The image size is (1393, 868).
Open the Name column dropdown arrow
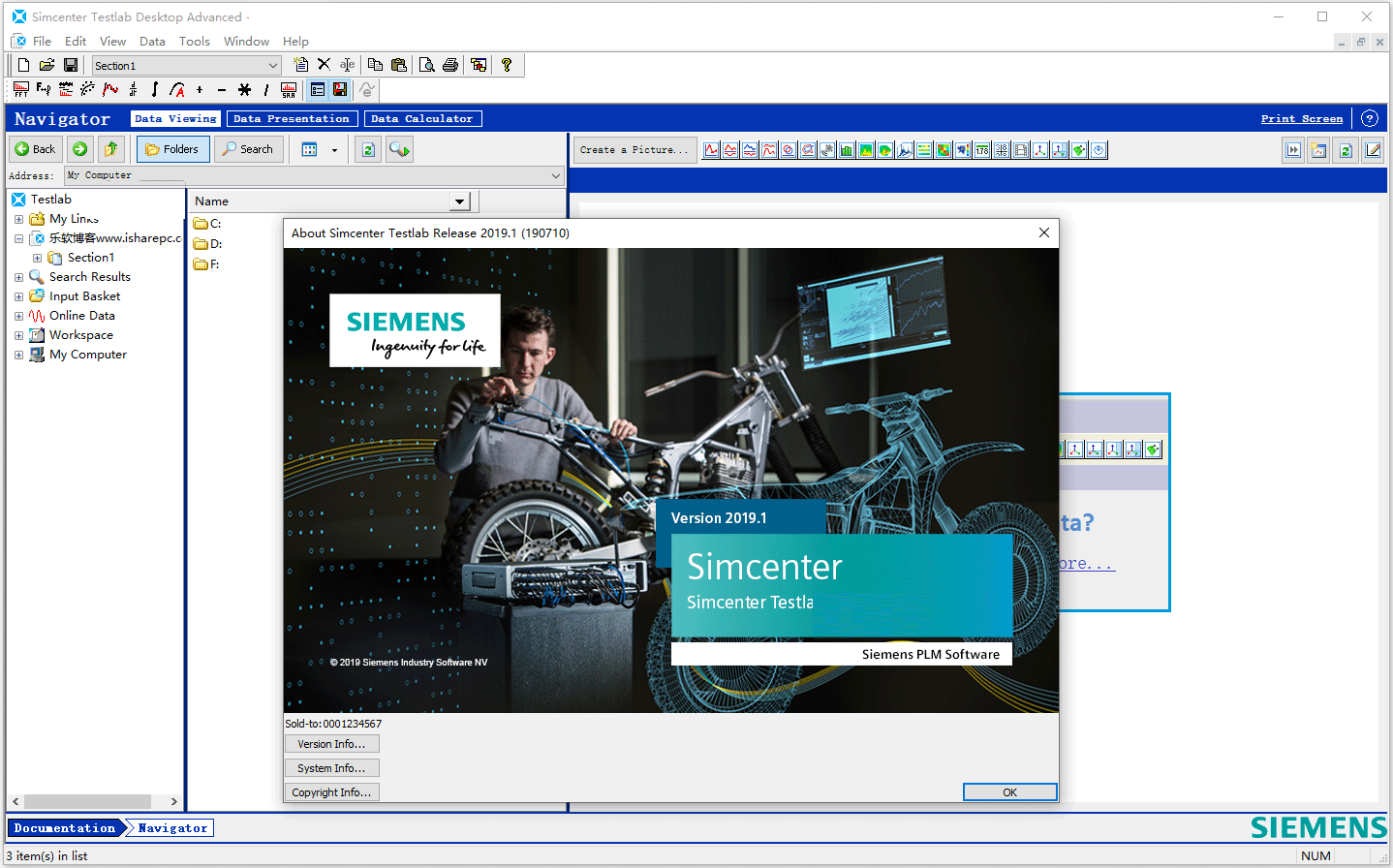click(x=460, y=201)
